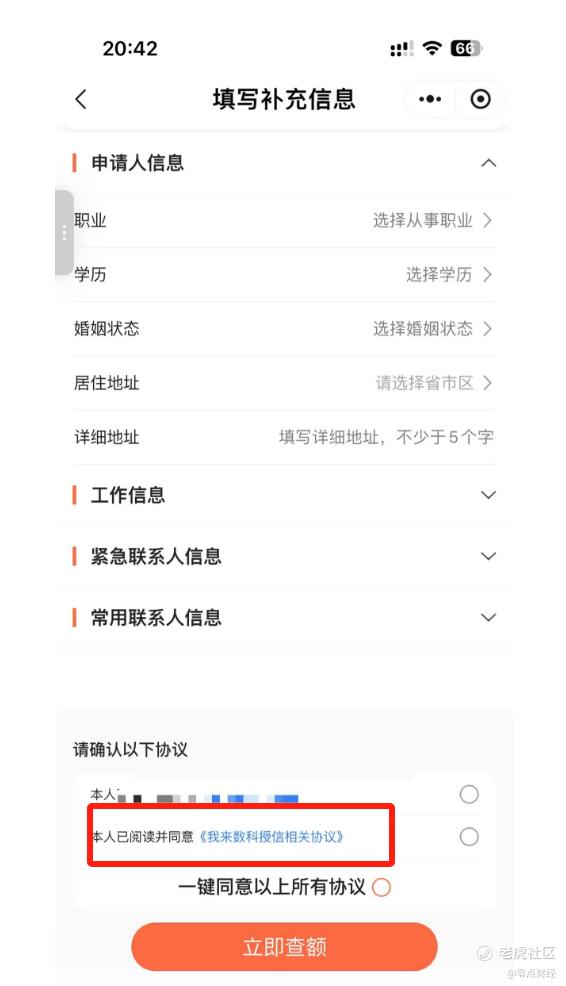Tap the back arrow icon

[x=81, y=99]
